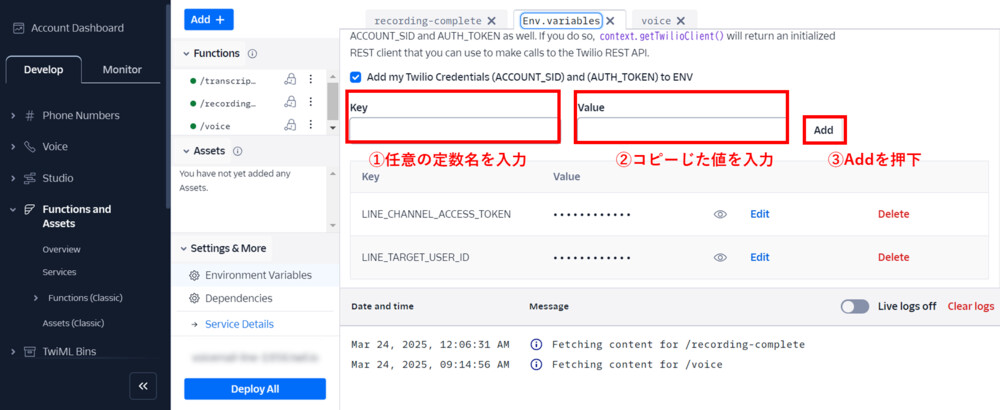
Task: Collapse the Functions section
Action: [186, 54]
